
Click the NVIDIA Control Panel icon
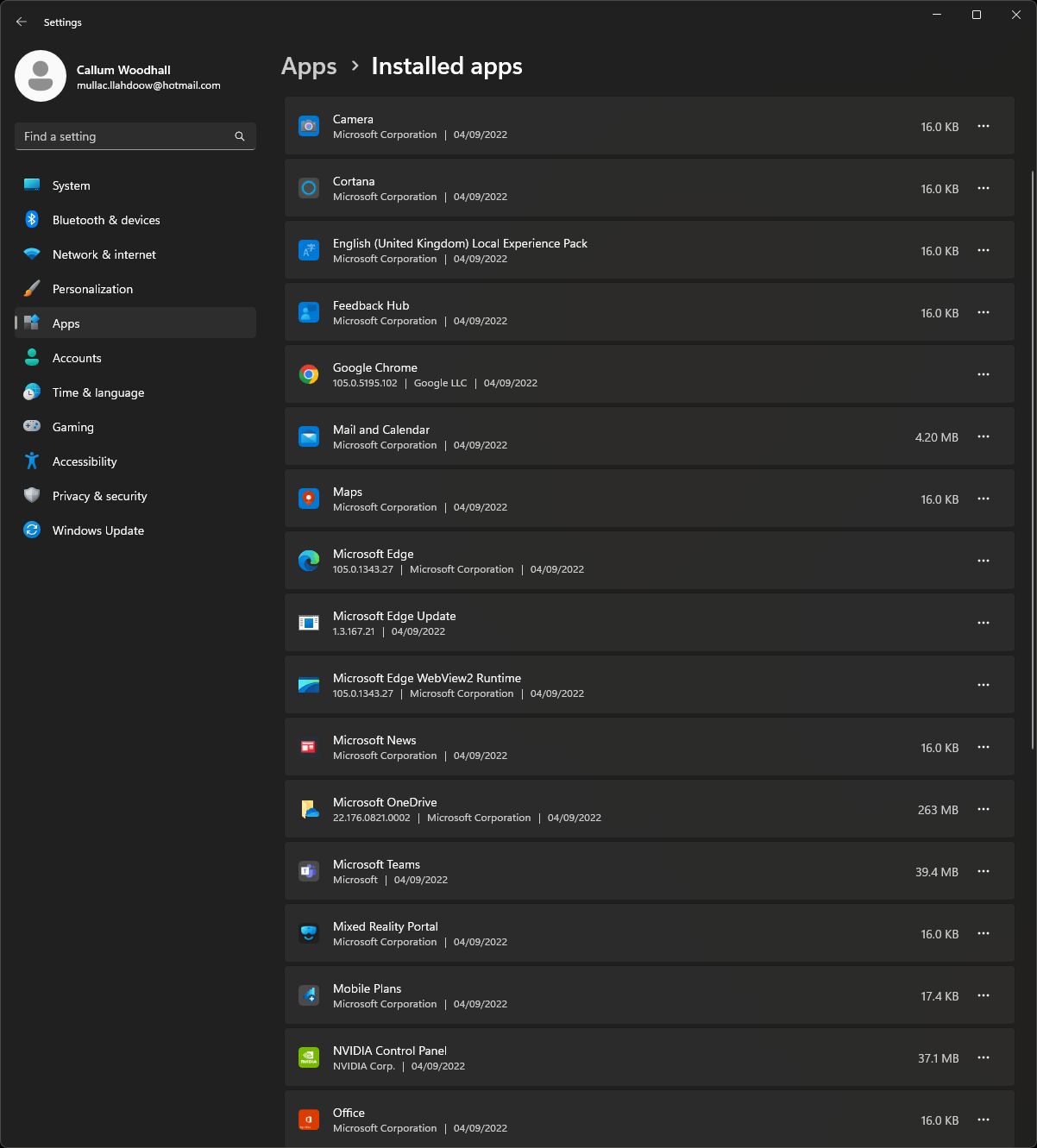click(x=309, y=1057)
